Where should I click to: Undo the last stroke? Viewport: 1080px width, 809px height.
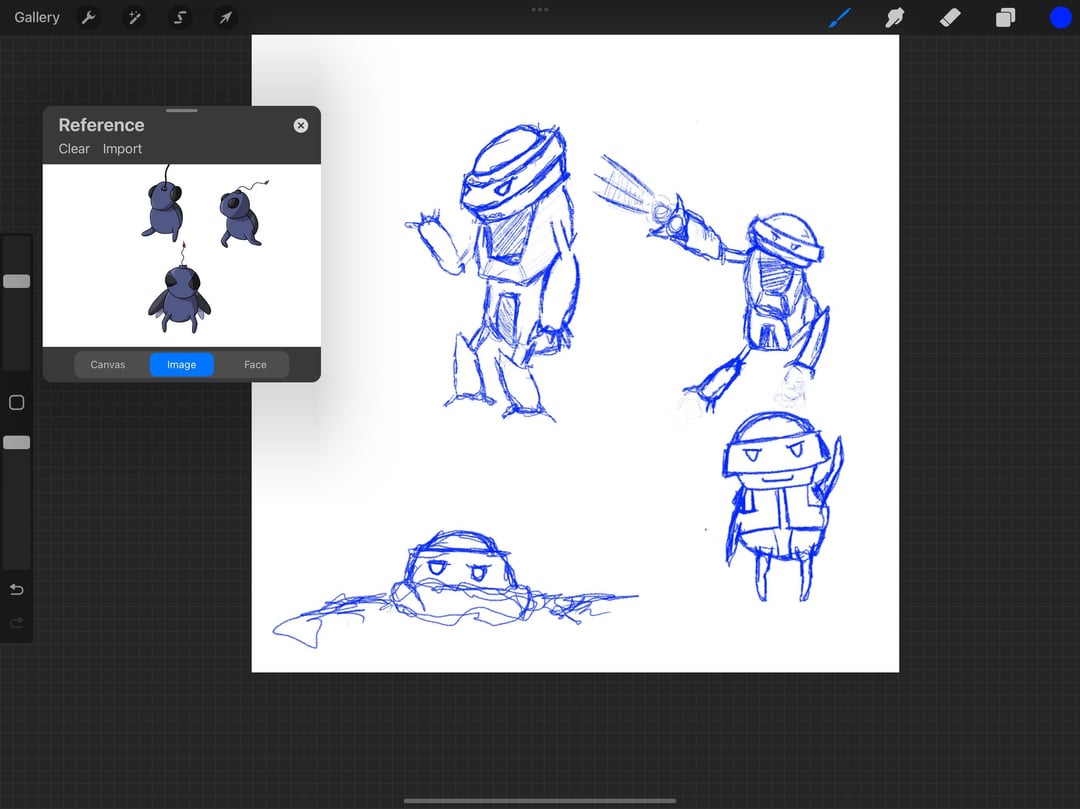point(17,589)
